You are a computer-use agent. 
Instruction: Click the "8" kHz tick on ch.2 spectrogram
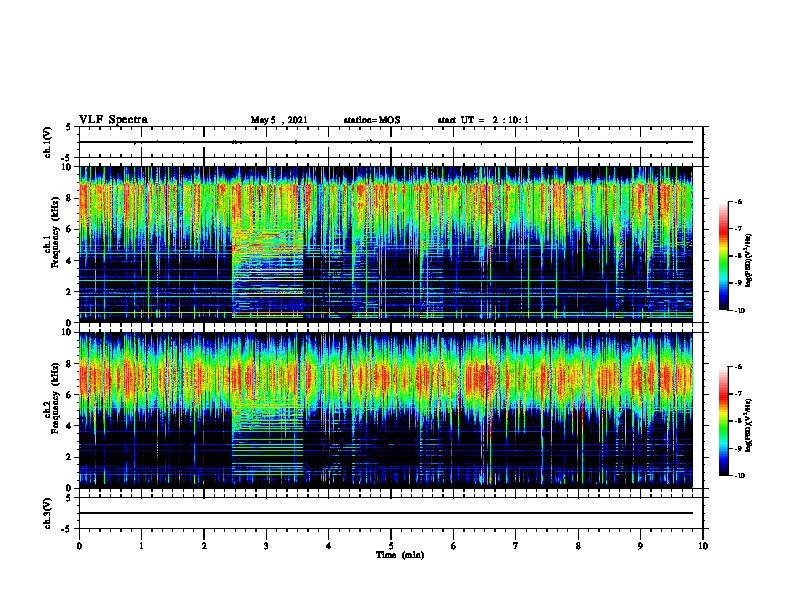71,363
